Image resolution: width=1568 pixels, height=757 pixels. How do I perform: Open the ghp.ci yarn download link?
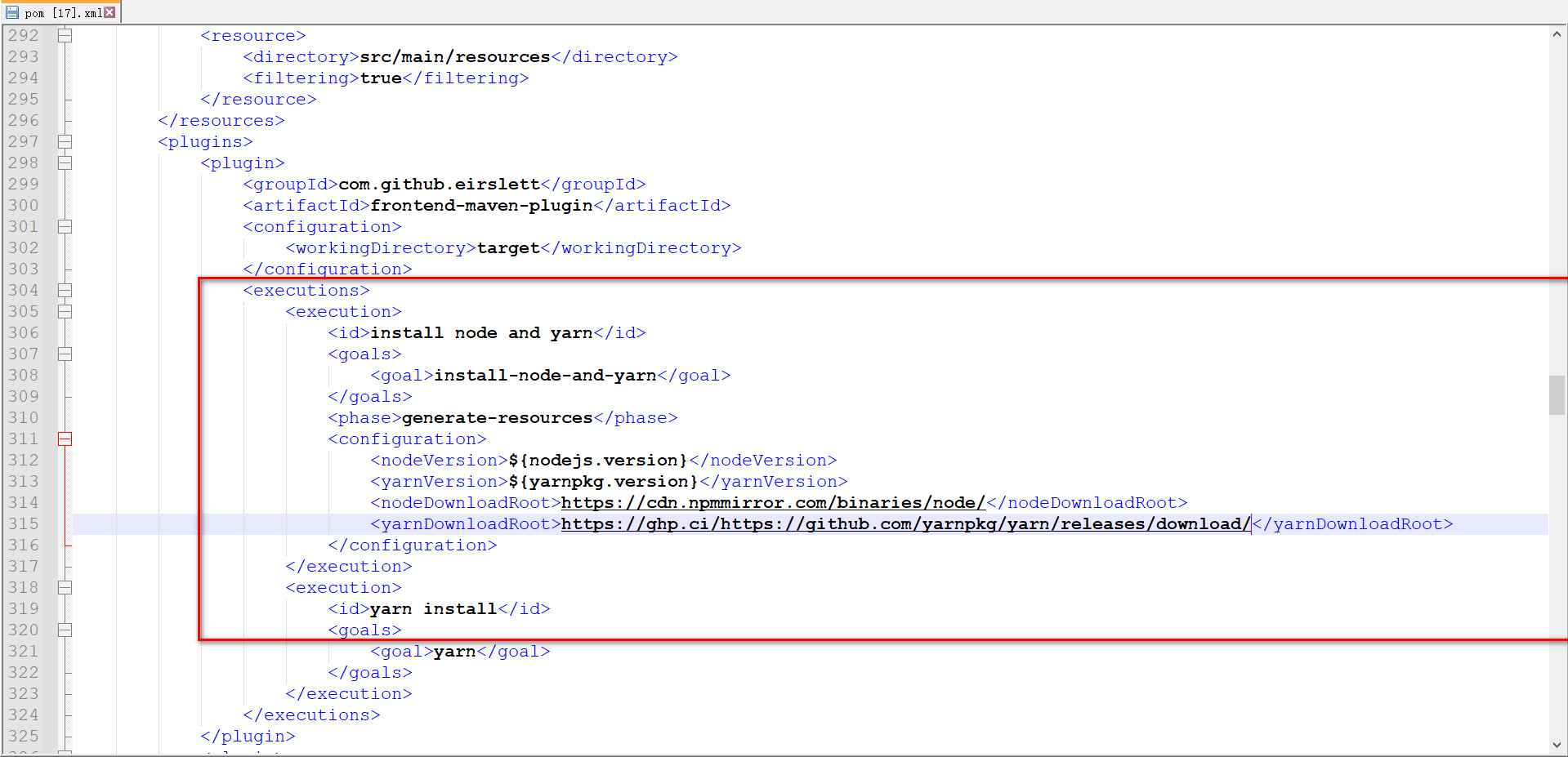tap(906, 524)
